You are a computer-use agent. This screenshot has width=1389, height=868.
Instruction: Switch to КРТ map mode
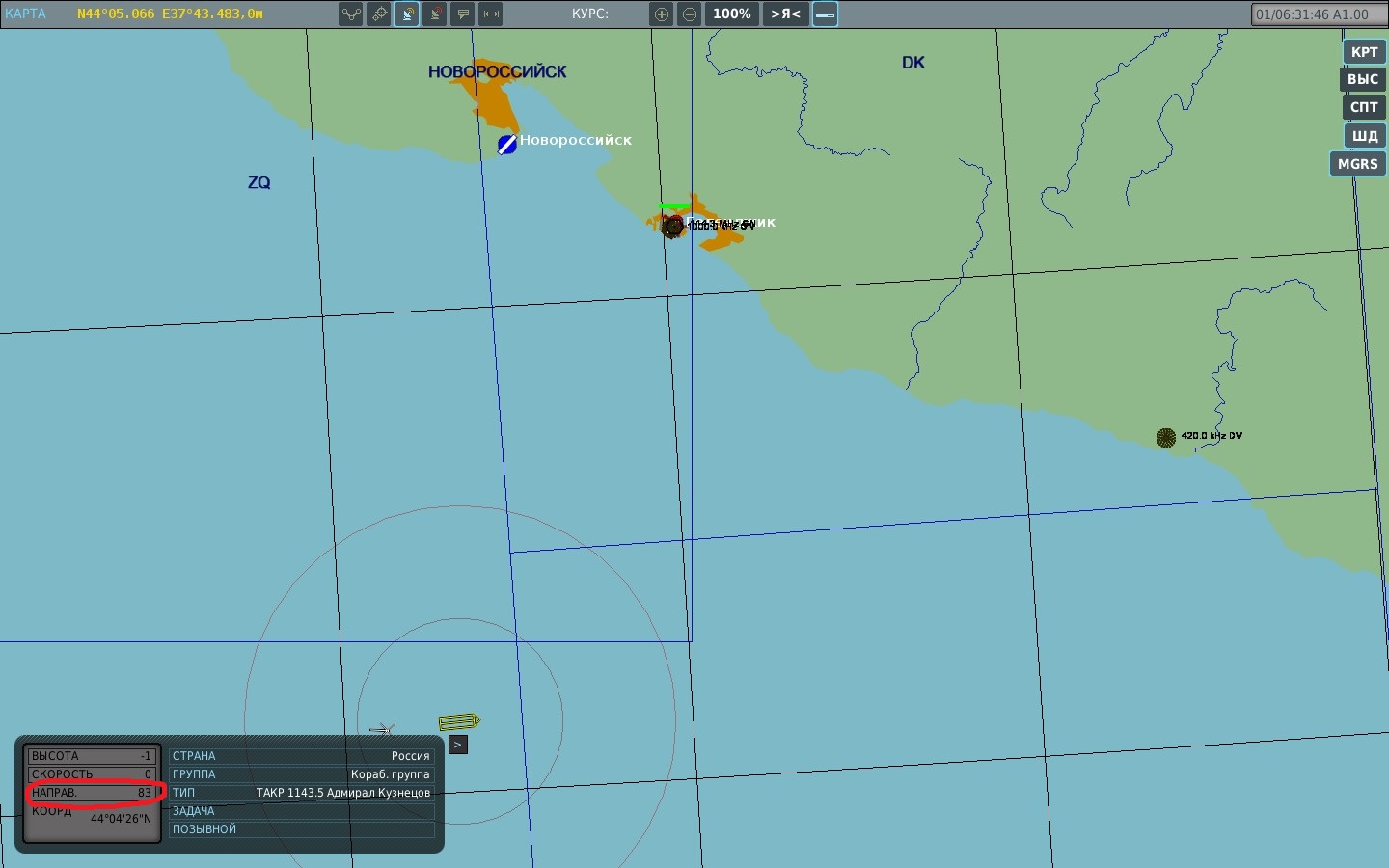(x=1364, y=52)
